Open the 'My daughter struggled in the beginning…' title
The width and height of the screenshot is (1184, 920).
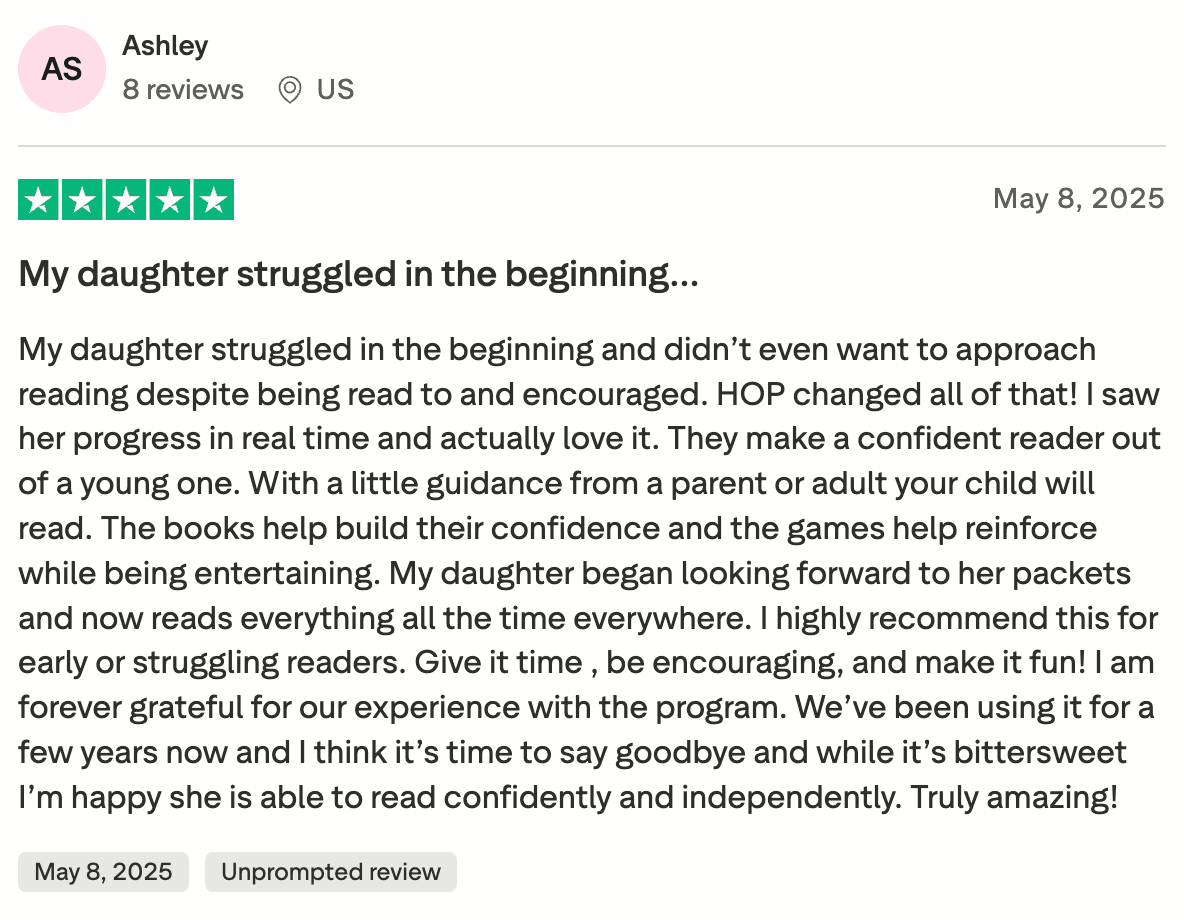coord(358,273)
